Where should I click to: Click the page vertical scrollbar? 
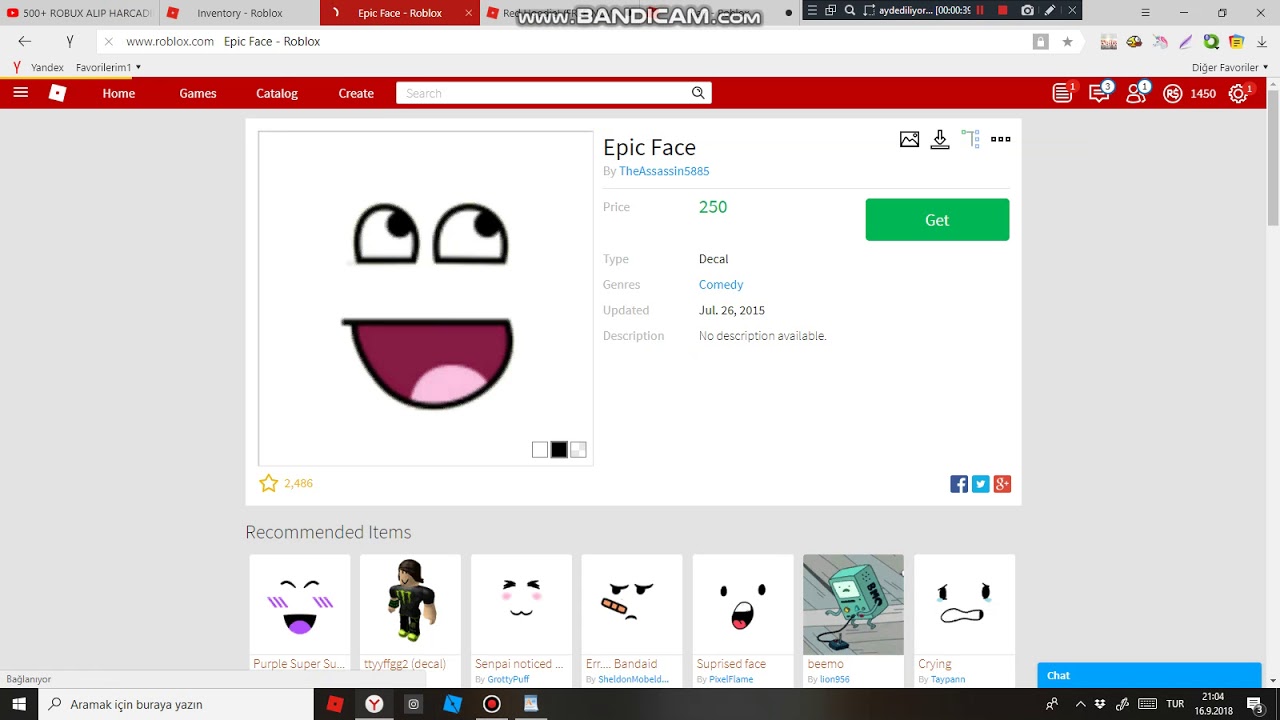tap(1273, 160)
